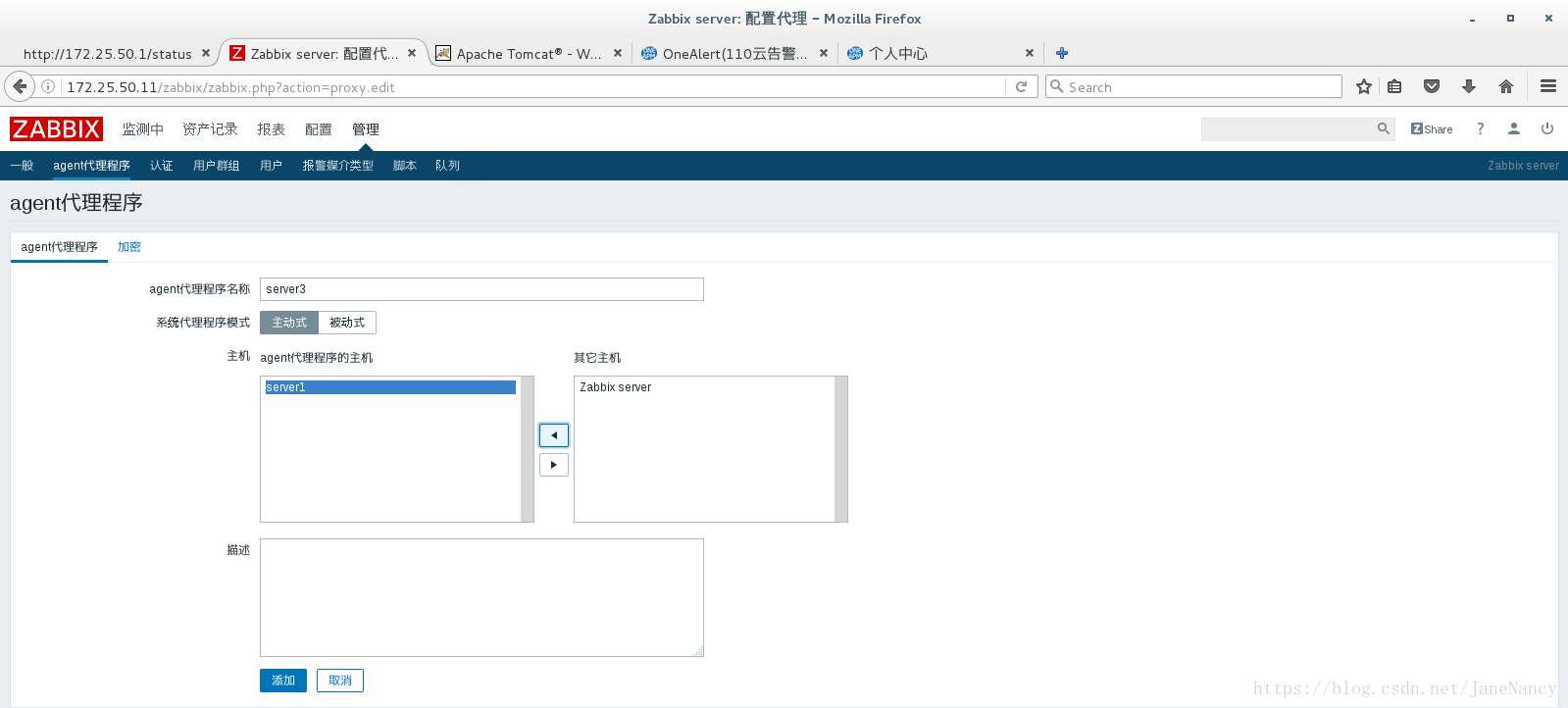Go to 认证 submenu
This screenshot has height=708, width=1568.
(x=161, y=166)
